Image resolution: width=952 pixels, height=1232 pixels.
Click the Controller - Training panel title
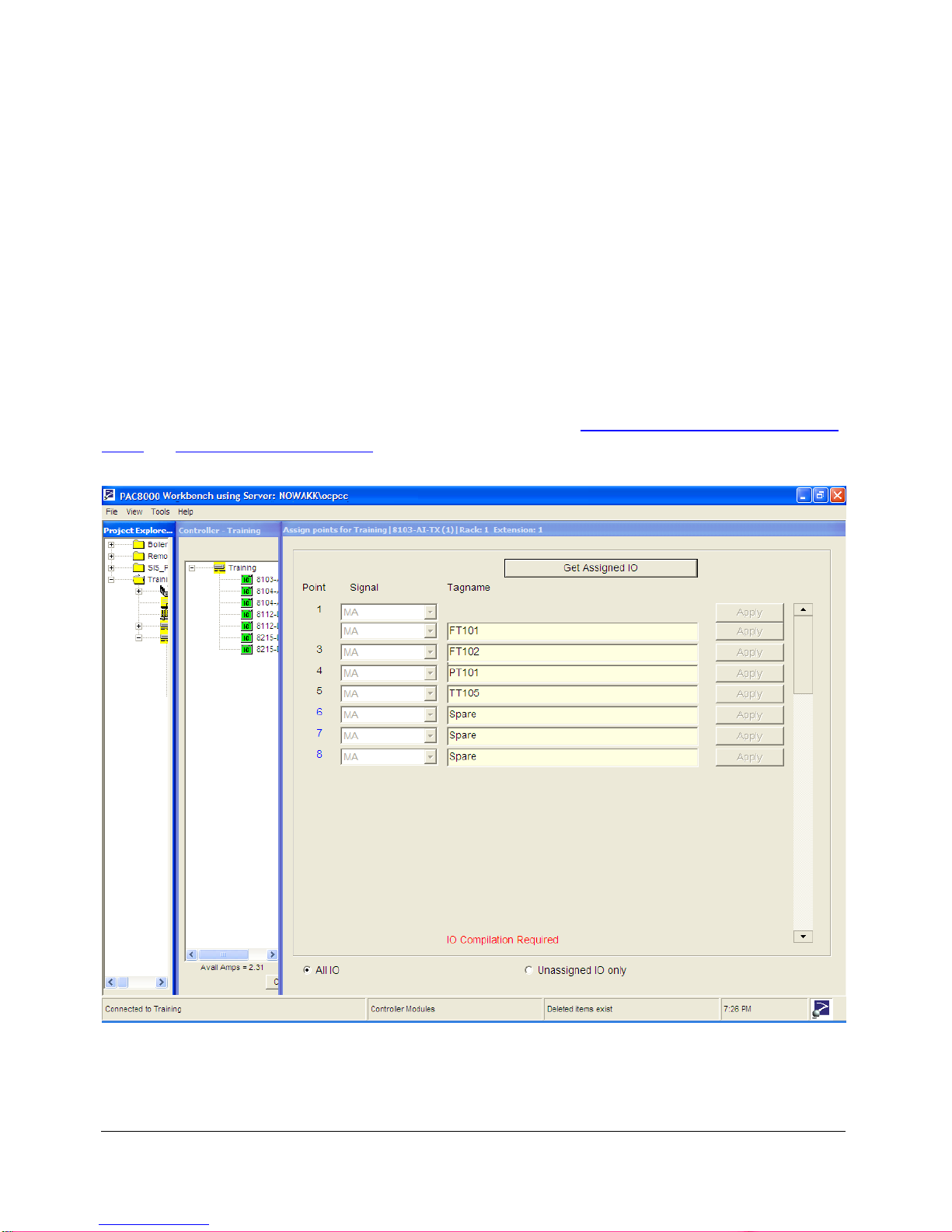coord(220,530)
